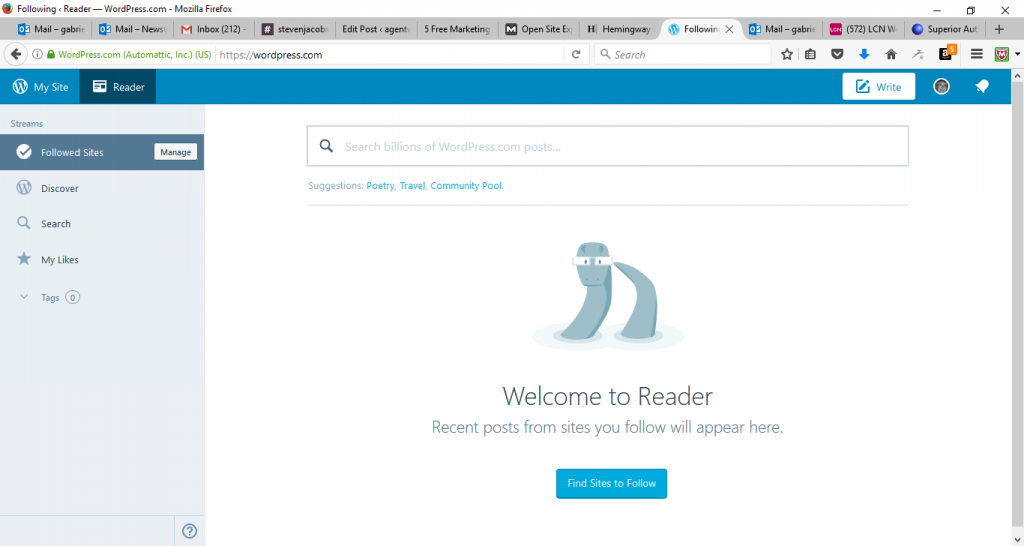Follow the Poetry suggestion link
This screenshot has width=1024, height=546.
(380, 185)
